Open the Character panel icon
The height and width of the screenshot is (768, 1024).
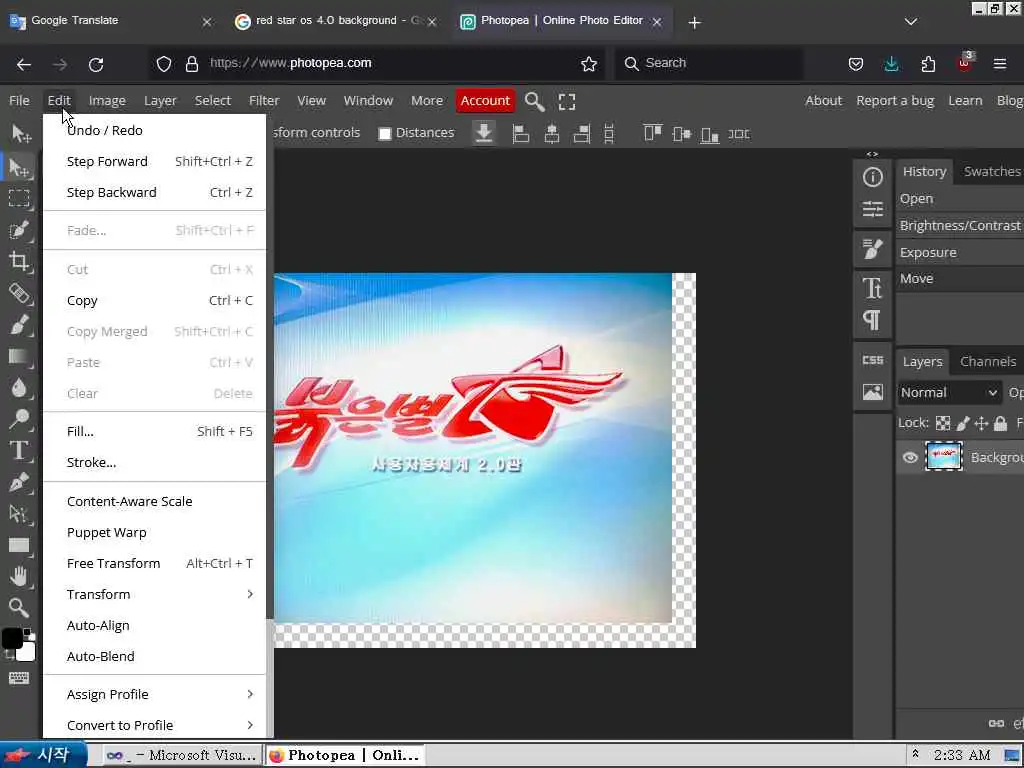coord(872,288)
